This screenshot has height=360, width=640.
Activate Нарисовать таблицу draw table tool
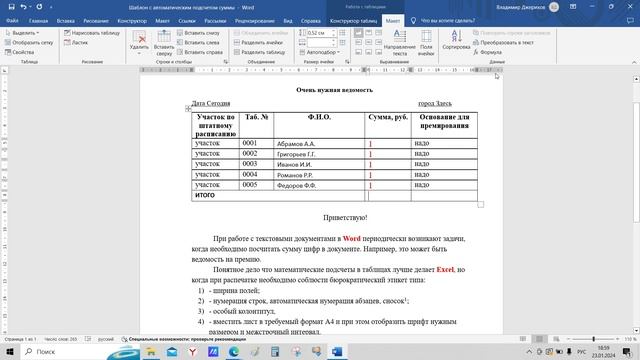pyautogui.click(x=92, y=33)
